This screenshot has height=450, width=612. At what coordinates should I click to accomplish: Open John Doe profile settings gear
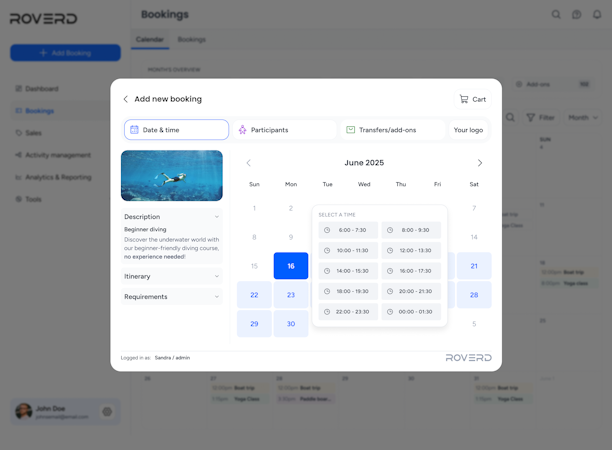click(x=107, y=411)
